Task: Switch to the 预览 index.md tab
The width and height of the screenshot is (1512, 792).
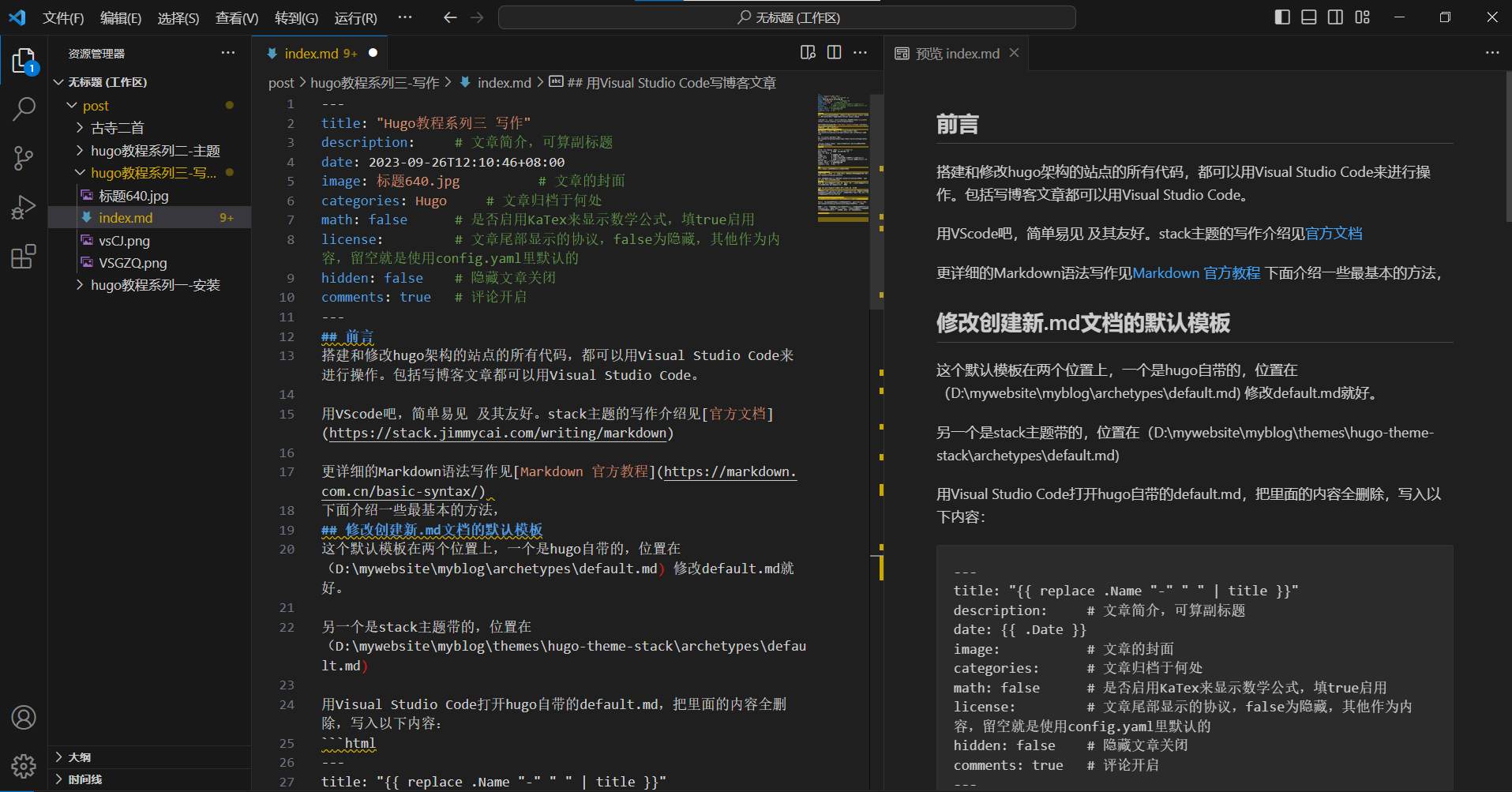Action: (x=956, y=54)
